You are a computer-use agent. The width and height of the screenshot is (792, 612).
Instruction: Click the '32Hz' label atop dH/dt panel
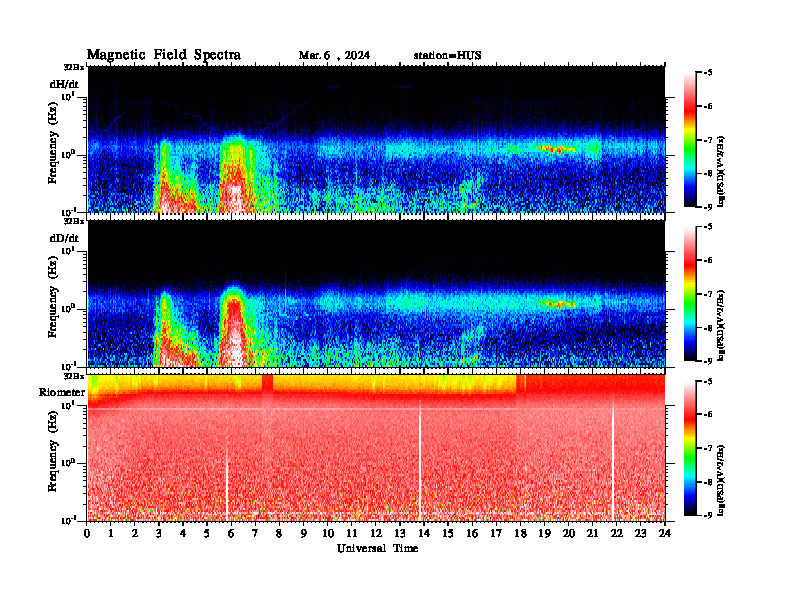74,67
